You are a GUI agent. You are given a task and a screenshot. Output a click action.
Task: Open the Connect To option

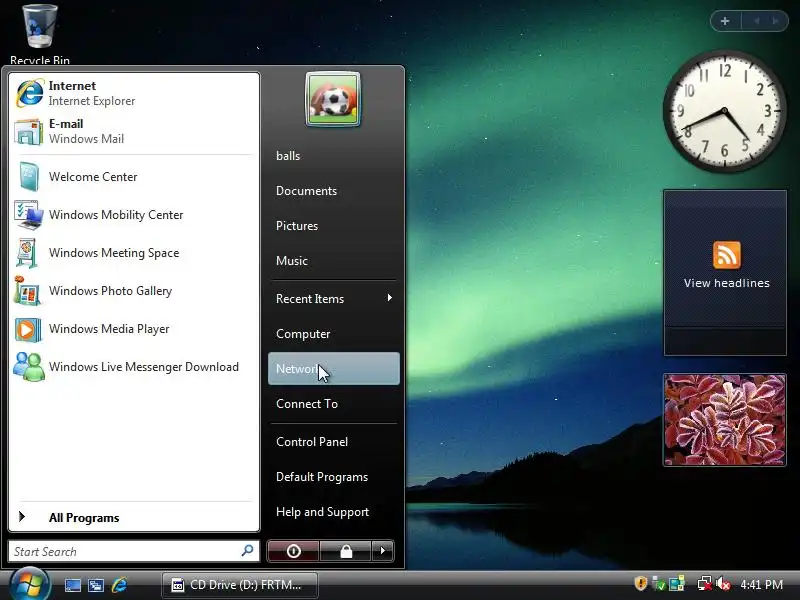pos(334,404)
